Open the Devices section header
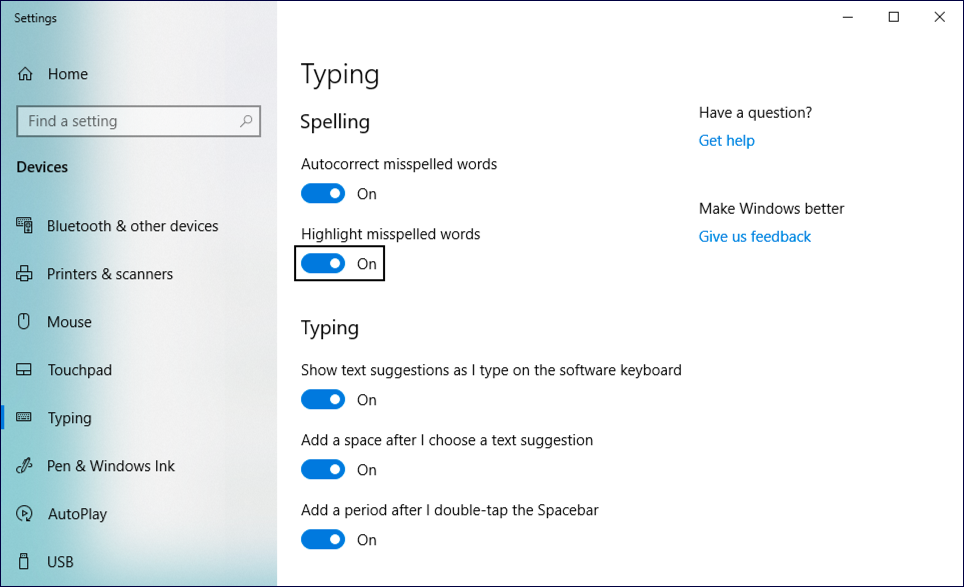 click(x=42, y=167)
